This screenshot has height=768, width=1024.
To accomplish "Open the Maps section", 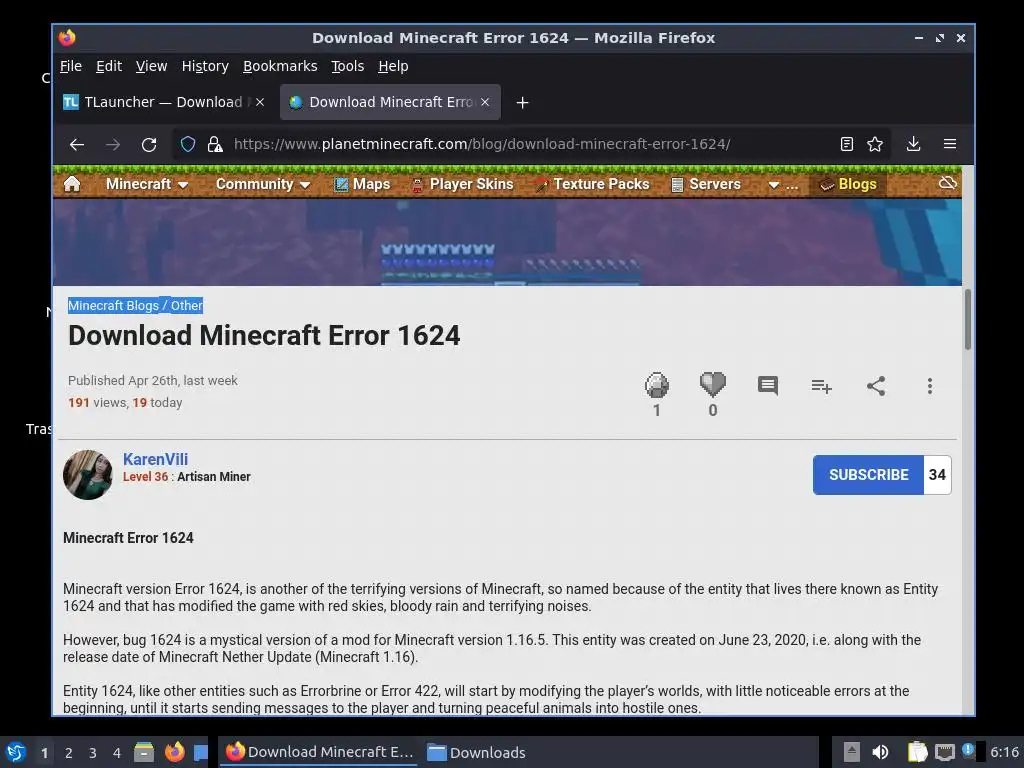I will 362,184.
